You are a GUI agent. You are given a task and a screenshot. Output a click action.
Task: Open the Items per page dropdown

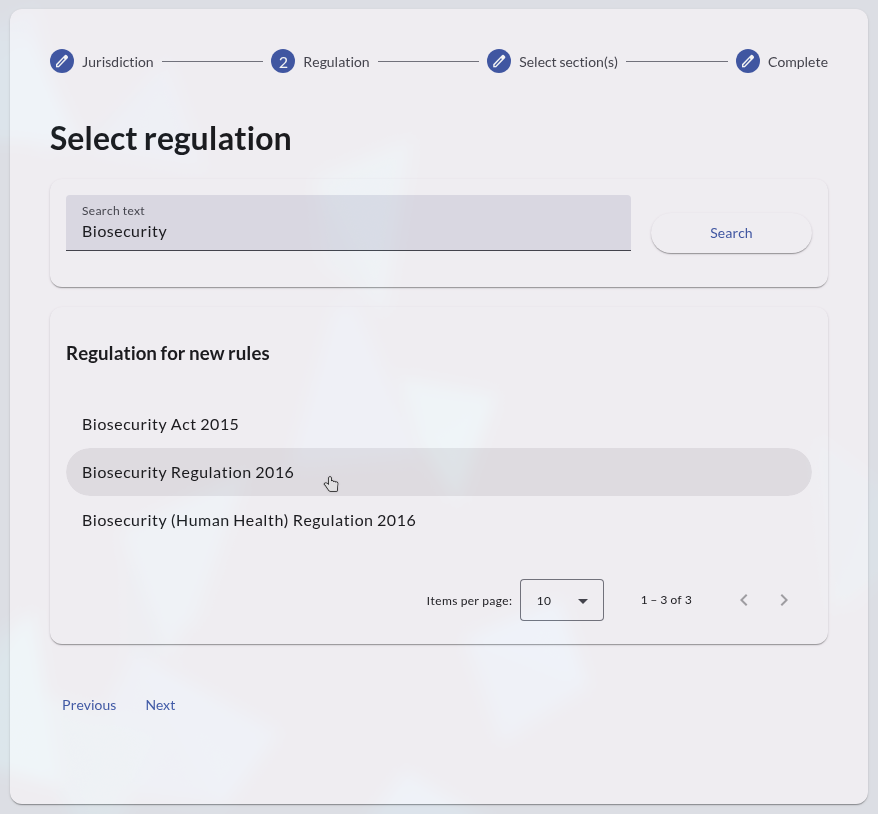click(x=561, y=600)
